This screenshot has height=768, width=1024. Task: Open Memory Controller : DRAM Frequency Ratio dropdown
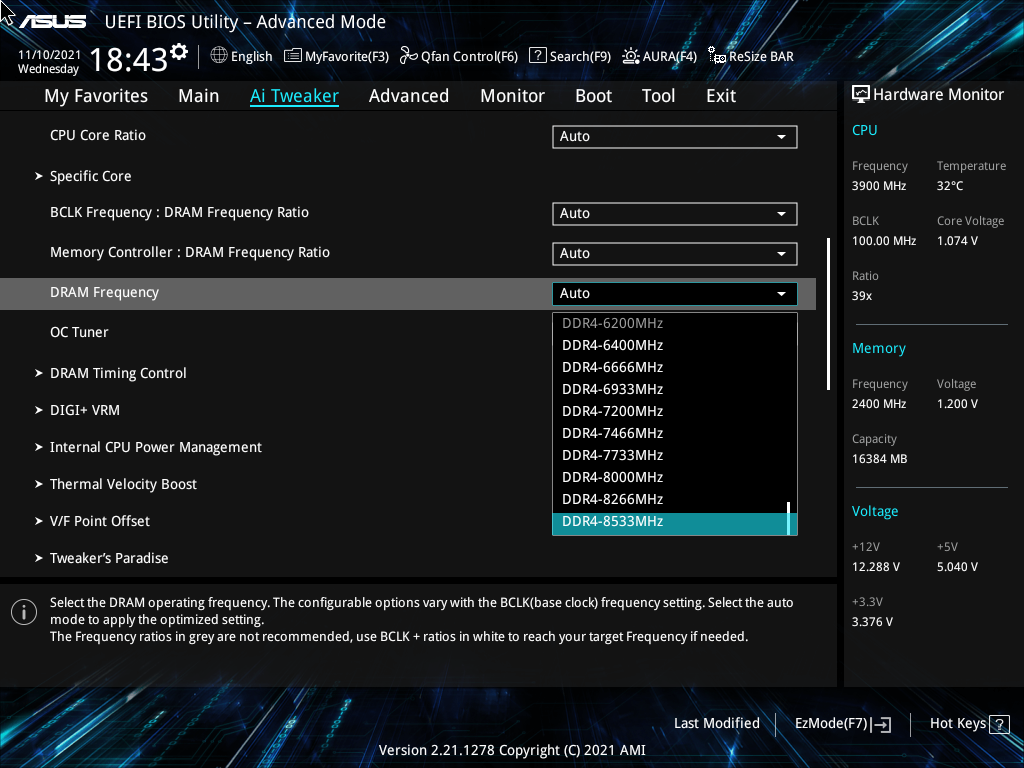(675, 253)
